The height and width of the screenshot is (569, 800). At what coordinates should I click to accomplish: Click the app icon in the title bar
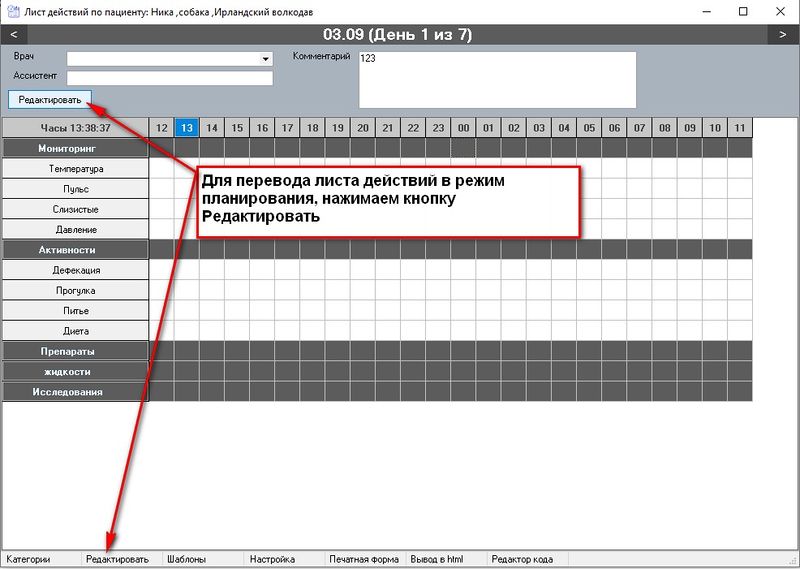11,12
